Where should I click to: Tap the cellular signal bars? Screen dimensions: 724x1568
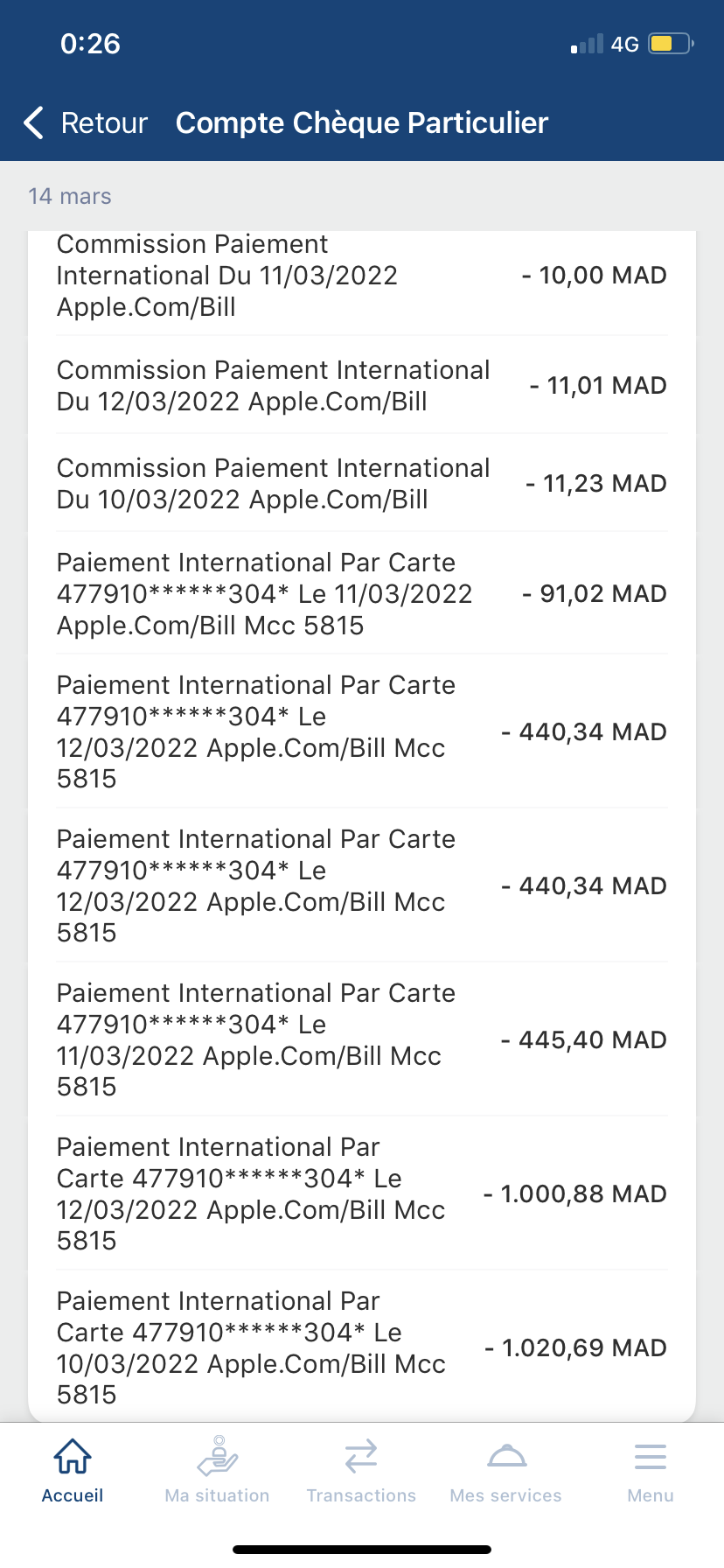(587, 44)
